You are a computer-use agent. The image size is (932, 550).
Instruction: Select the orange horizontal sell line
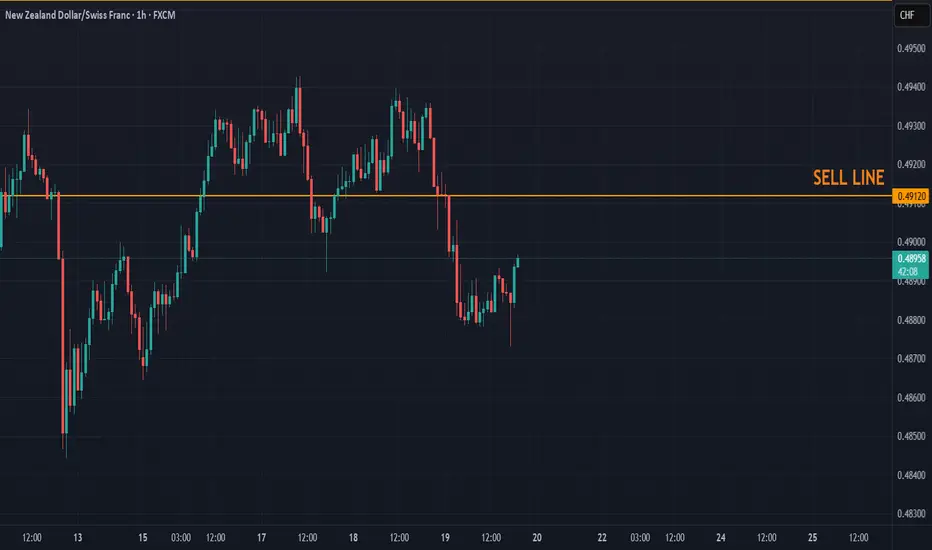[446, 196]
